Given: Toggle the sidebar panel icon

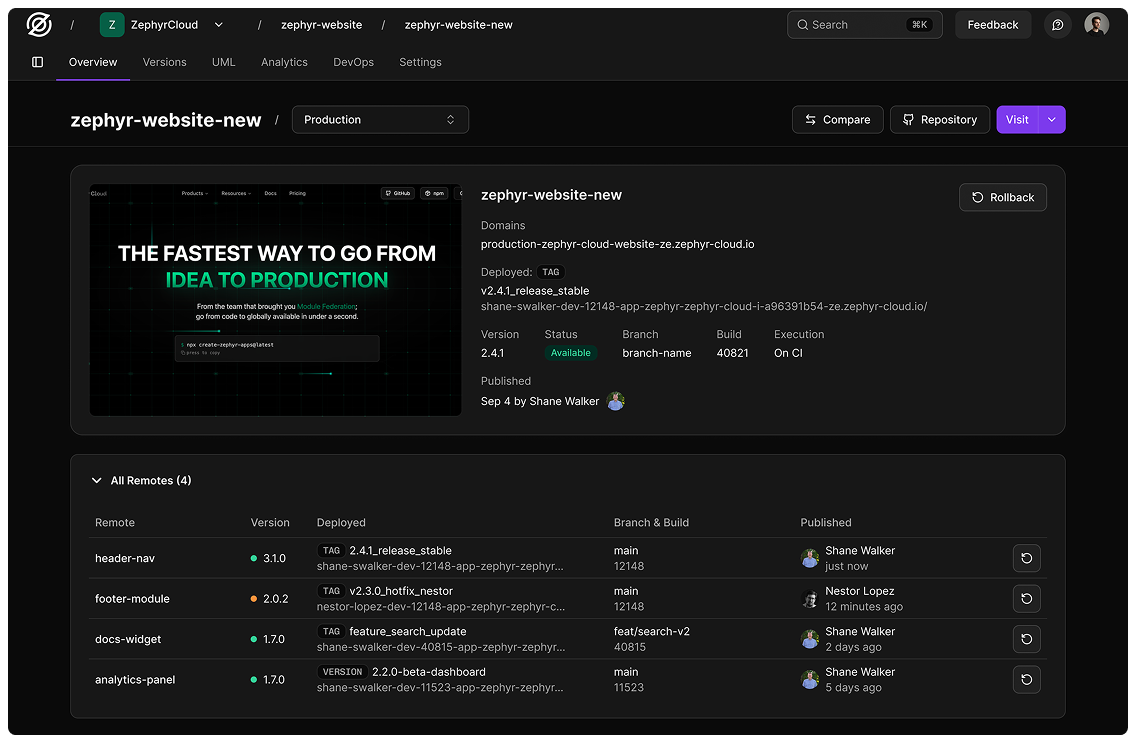Looking at the screenshot, I should (38, 62).
